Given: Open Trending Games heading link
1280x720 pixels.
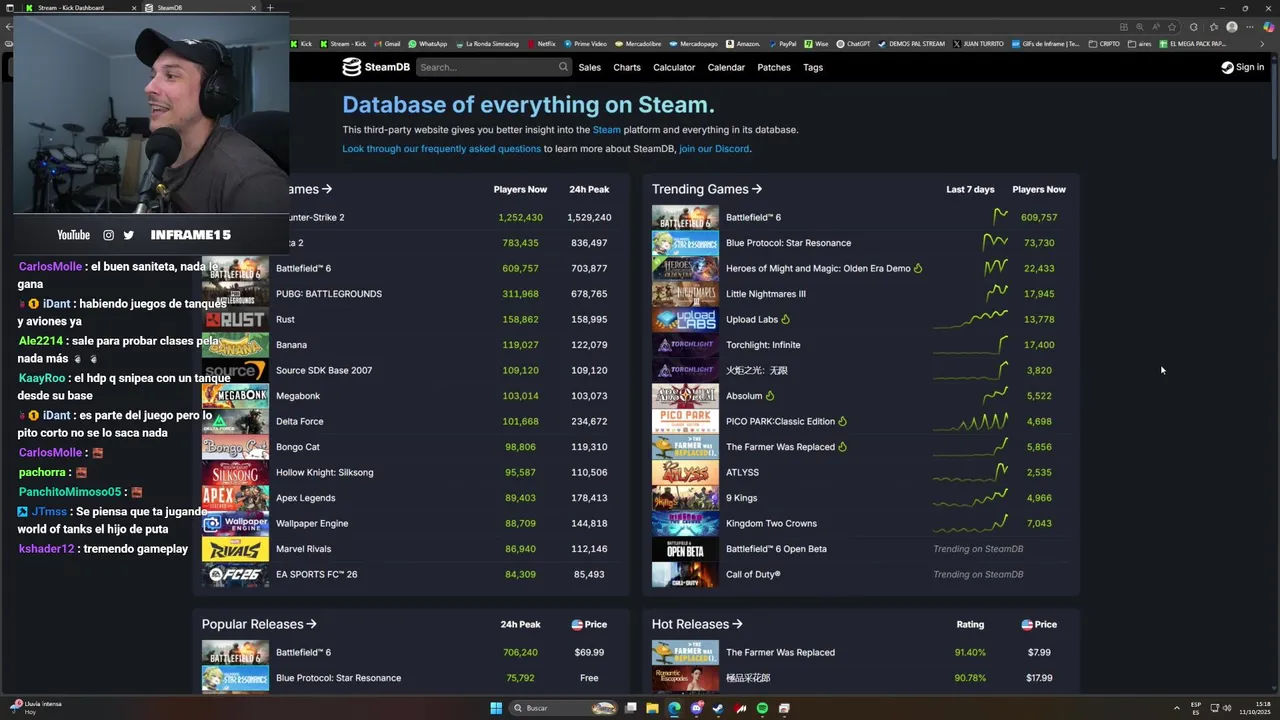Looking at the screenshot, I should coord(707,189).
